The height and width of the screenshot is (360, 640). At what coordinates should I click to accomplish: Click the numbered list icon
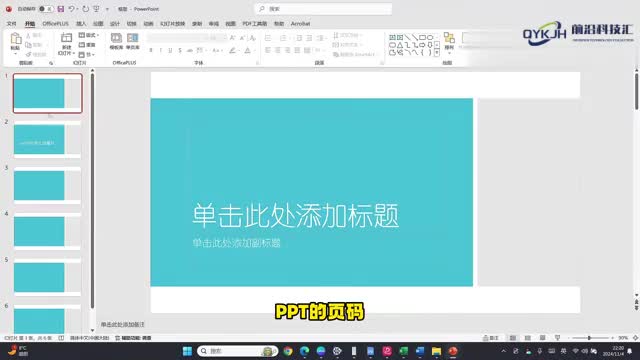coord(283,38)
